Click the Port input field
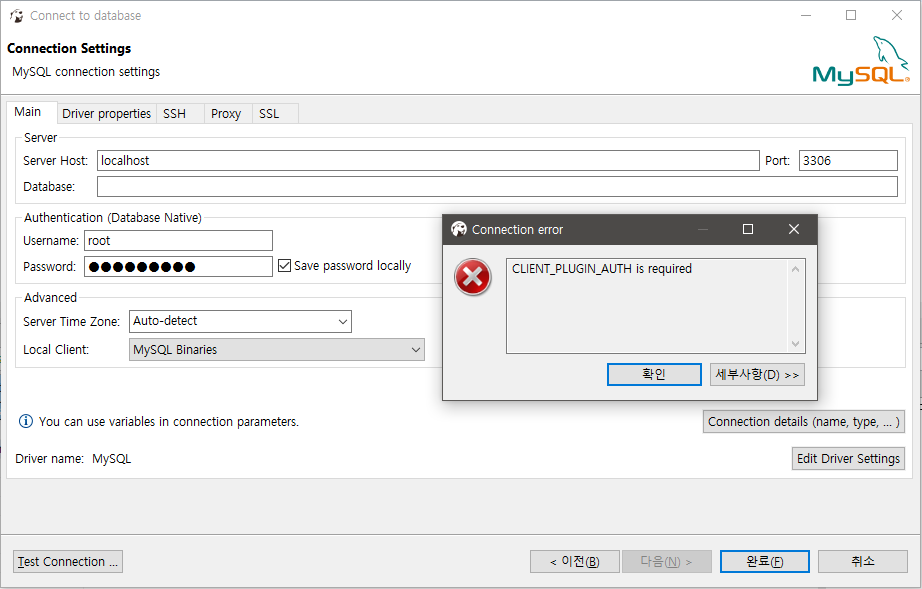Screen dimensions: 922x589 848,160
